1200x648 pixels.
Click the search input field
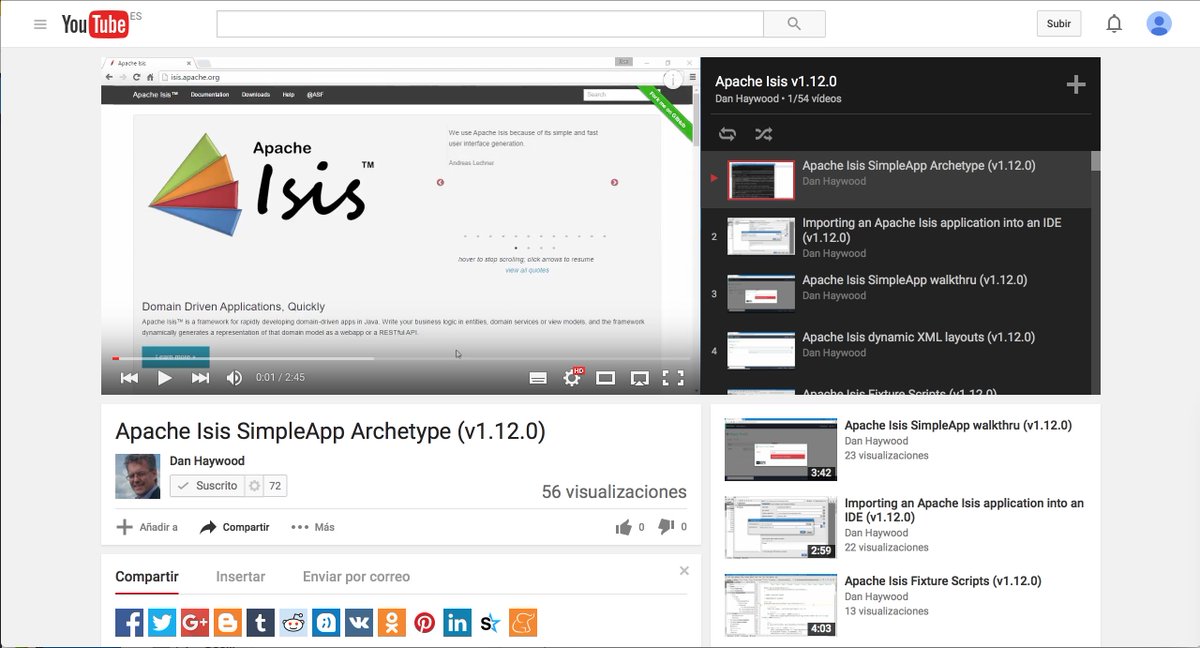pyautogui.click(x=490, y=24)
